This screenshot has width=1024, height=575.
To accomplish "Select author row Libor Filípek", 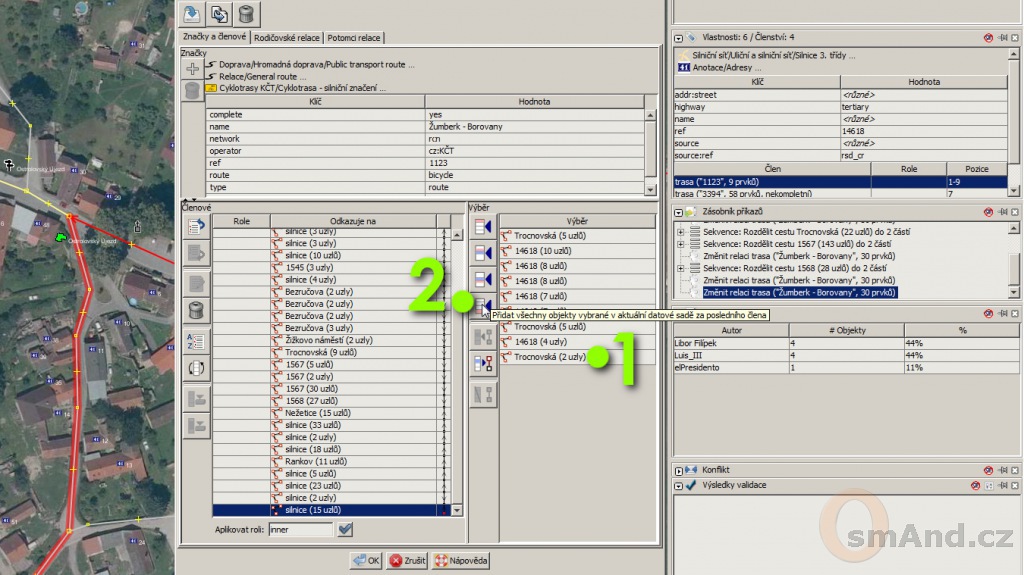I will coord(846,343).
